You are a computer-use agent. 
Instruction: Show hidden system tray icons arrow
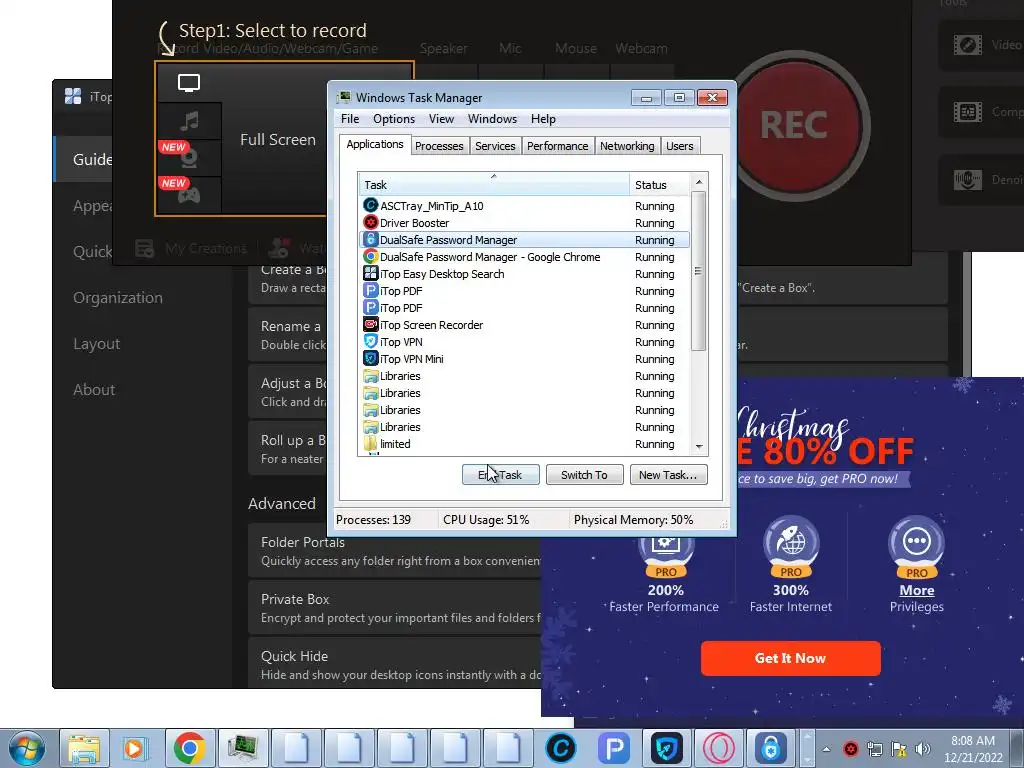tap(826, 749)
